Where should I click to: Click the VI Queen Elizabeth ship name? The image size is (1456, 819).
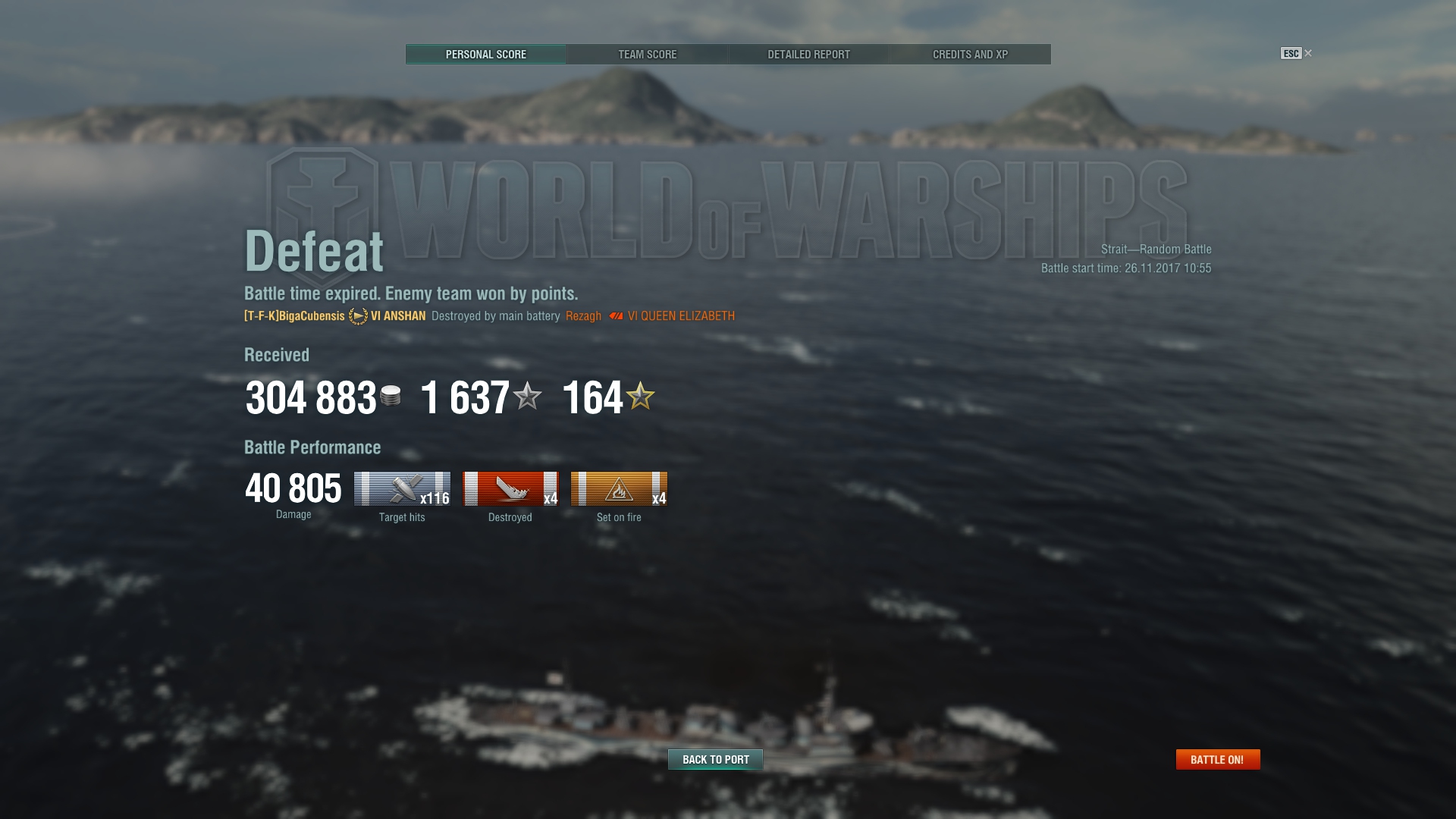(x=681, y=316)
